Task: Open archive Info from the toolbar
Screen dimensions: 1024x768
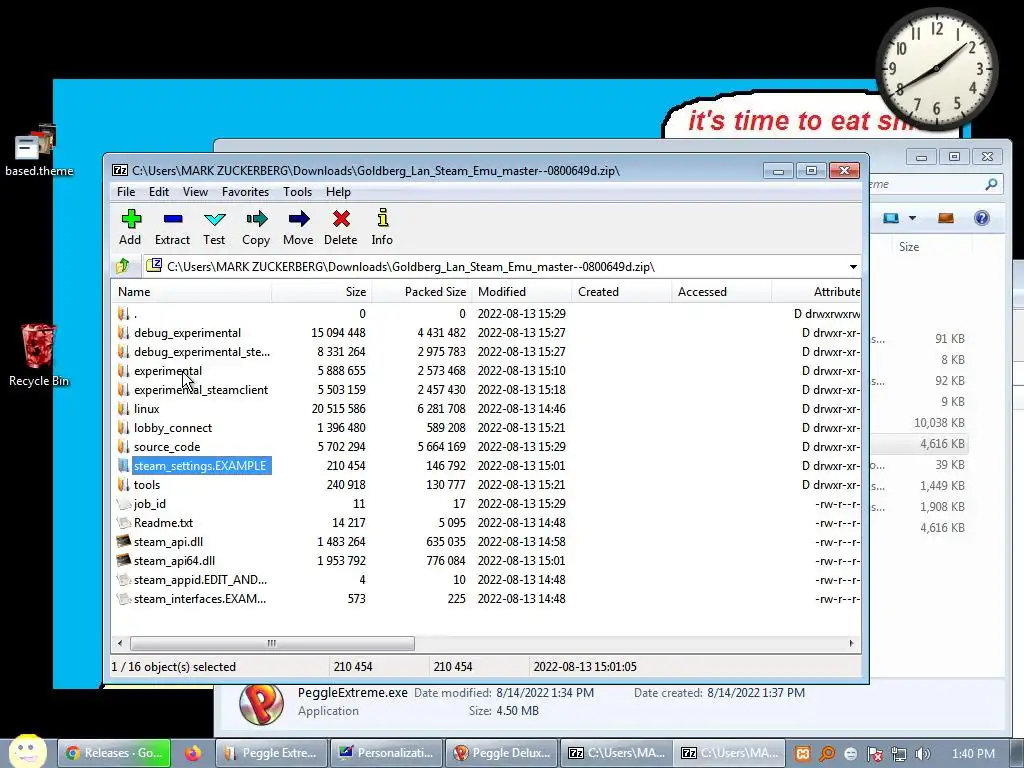Action: tap(382, 227)
